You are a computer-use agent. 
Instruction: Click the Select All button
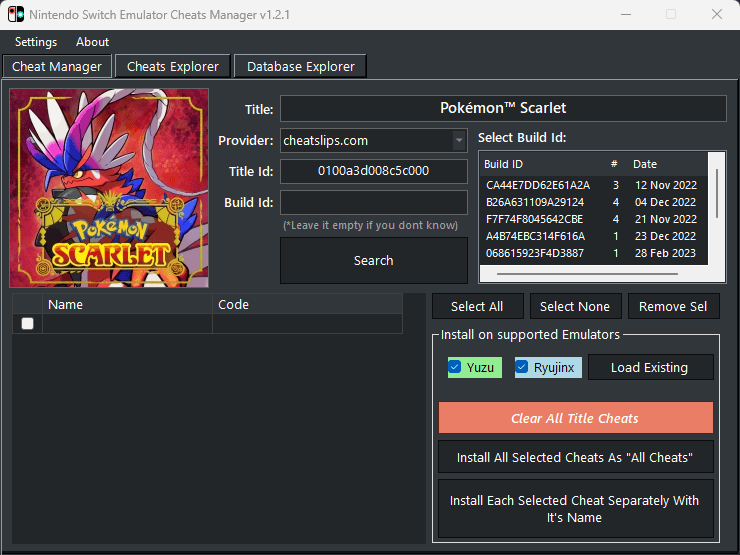point(477,306)
